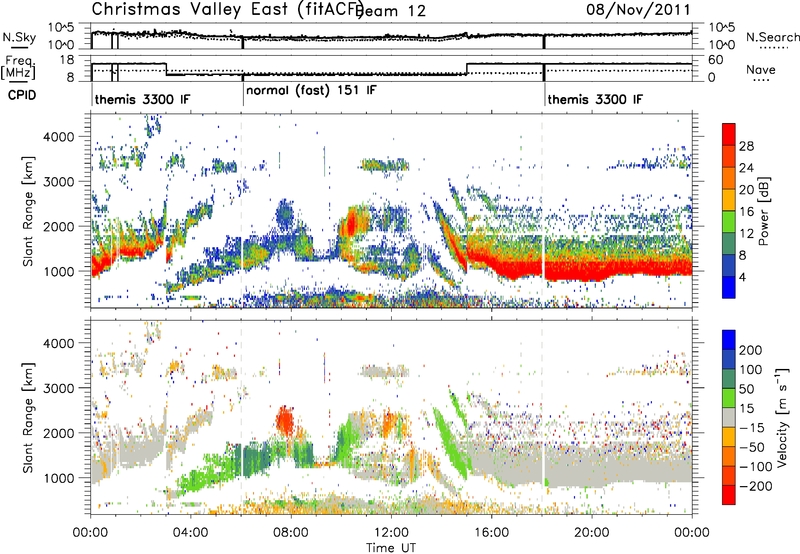Click the 'Nave' legend label
800x554 pixels.
(761, 69)
